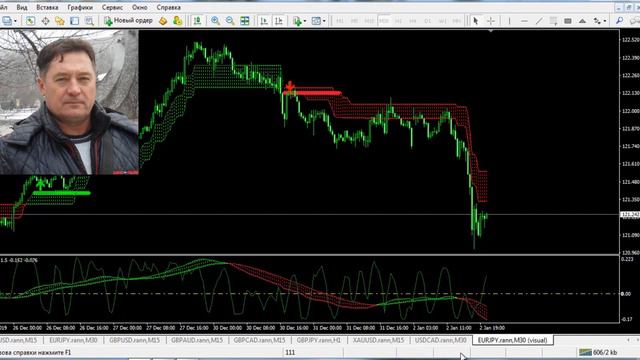Select the vertical line tool
The width and height of the screenshot is (640, 360).
509,21
